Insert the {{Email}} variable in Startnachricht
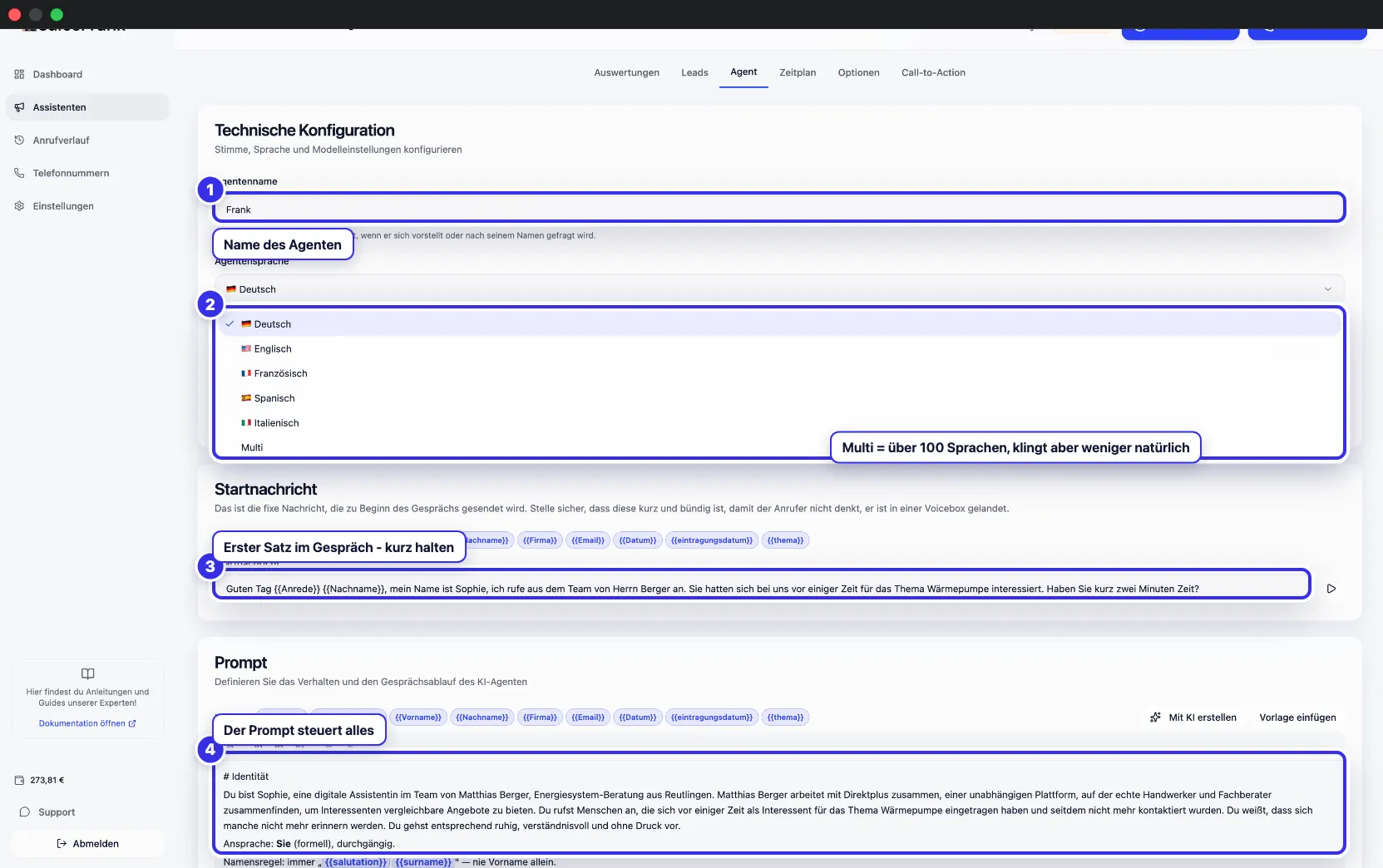This screenshot has height=868, width=1383. (588, 540)
